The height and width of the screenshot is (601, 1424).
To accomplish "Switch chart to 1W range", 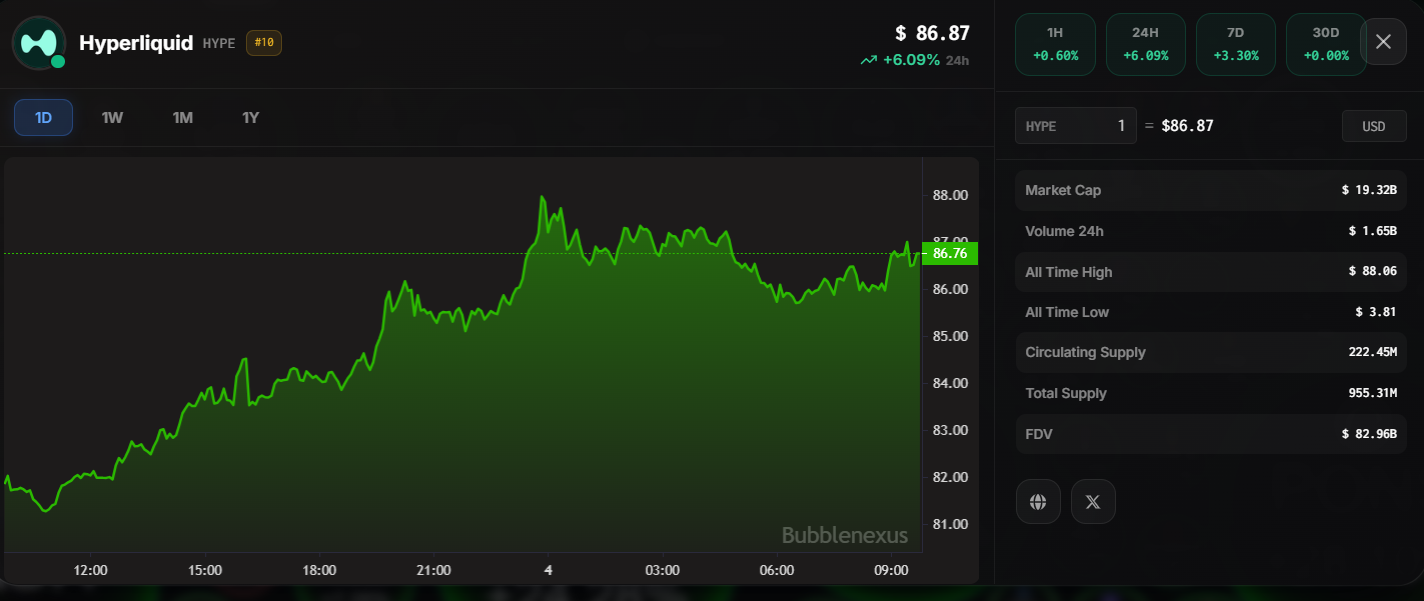I will coord(112,118).
